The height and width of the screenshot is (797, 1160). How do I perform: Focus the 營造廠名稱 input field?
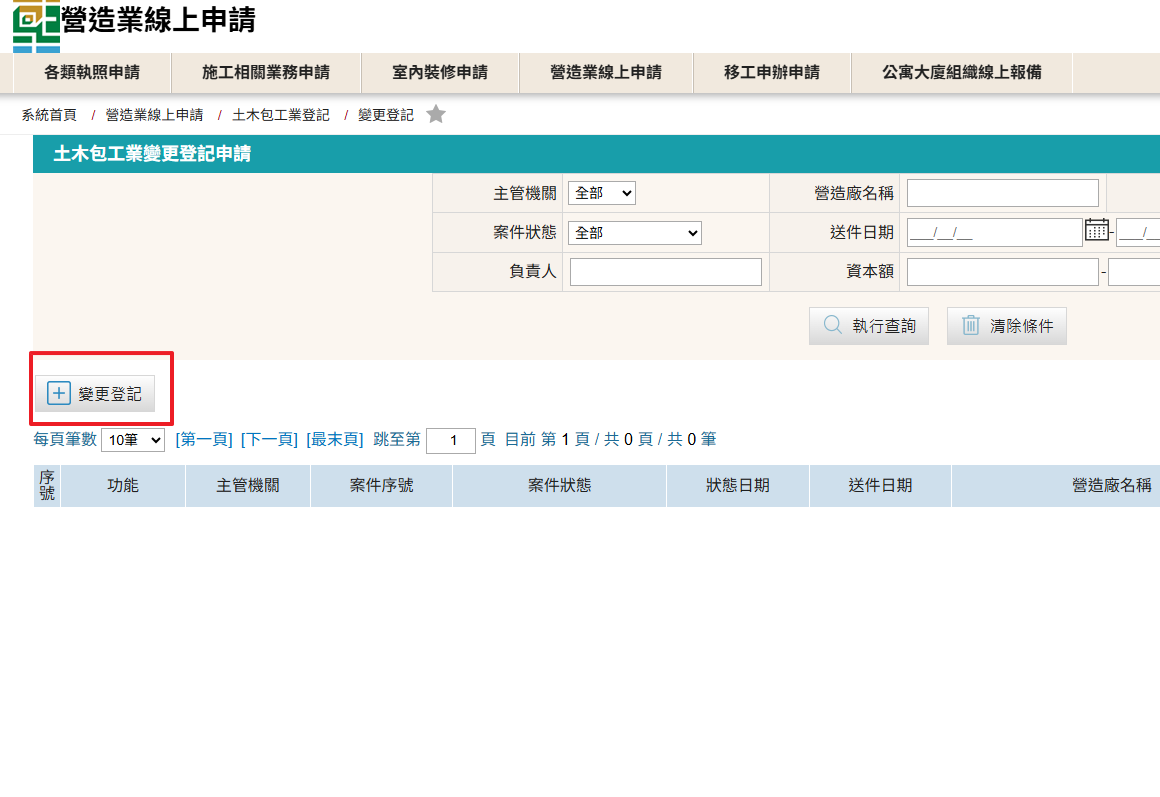click(1002, 193)
